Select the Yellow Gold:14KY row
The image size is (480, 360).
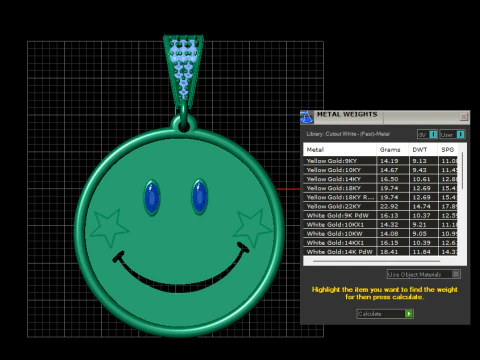pos(380,179)
